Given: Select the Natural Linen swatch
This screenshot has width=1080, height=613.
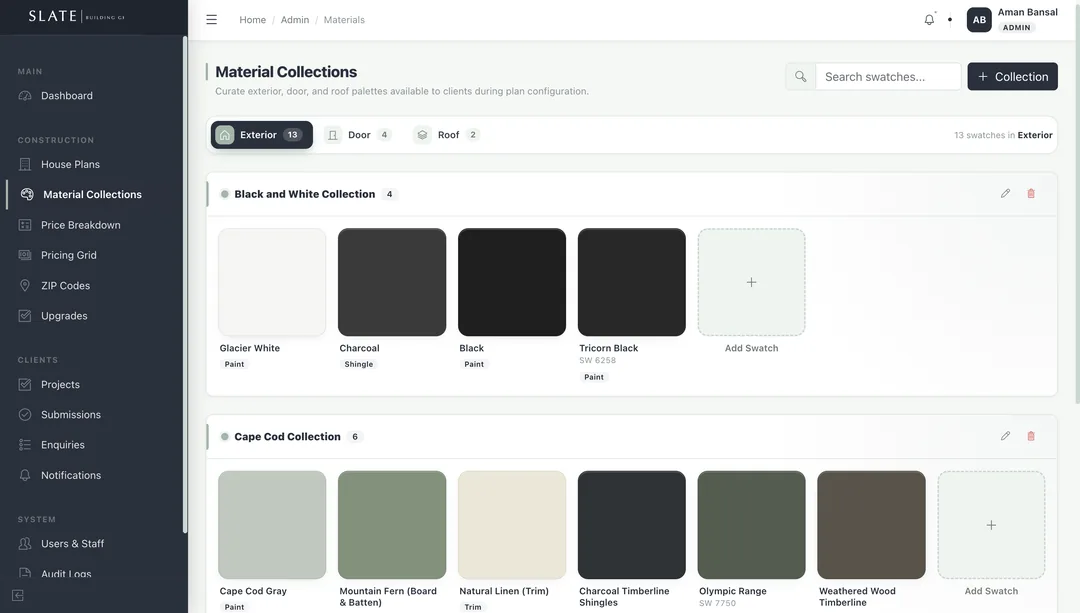Looking at the screenshot, I should click(x=512, y=525).
